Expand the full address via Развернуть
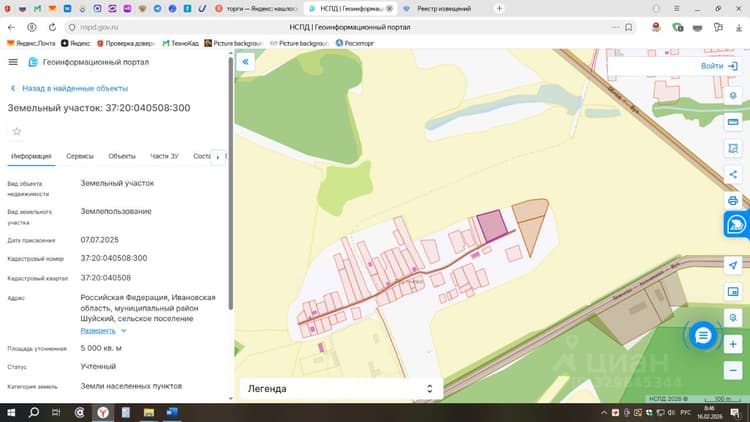750x422 pixels. point(103,331)
